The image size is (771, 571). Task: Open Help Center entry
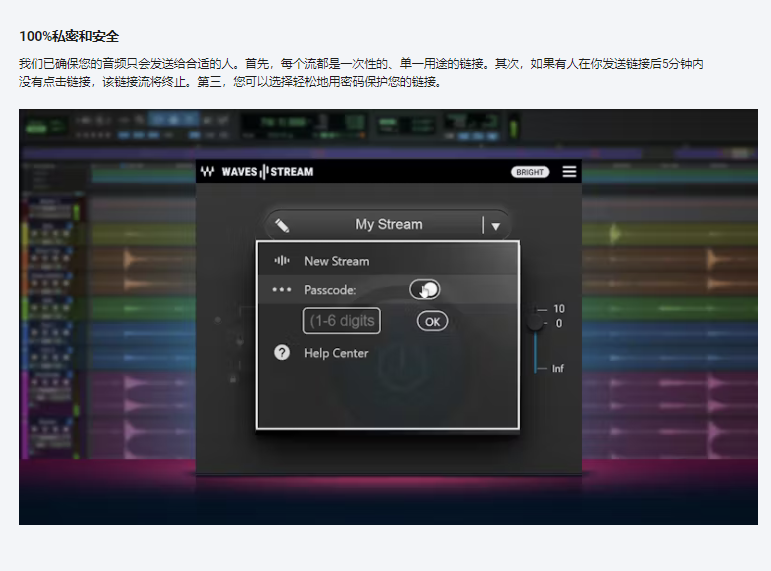pos(336,353)
